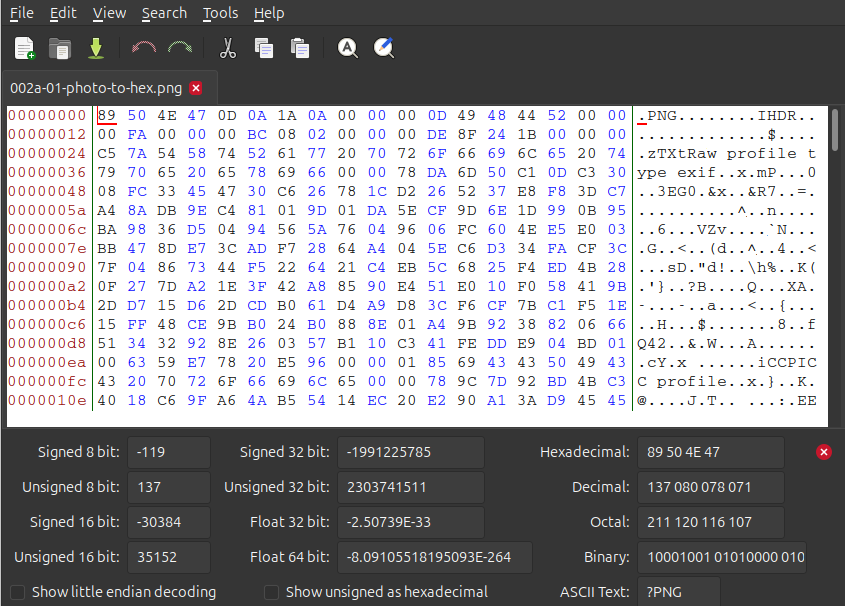
Task: Open the Search menu
Action: point(164,13)
